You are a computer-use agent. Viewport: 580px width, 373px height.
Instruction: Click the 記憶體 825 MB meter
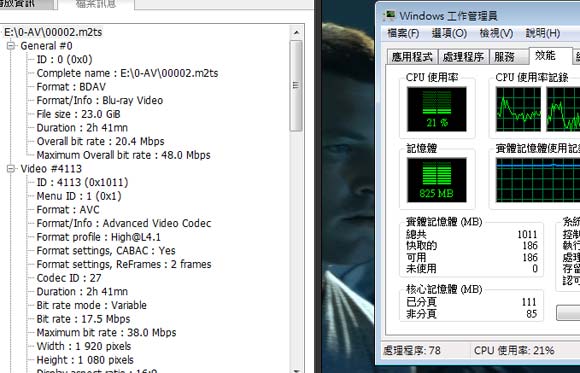click(436, 180)
